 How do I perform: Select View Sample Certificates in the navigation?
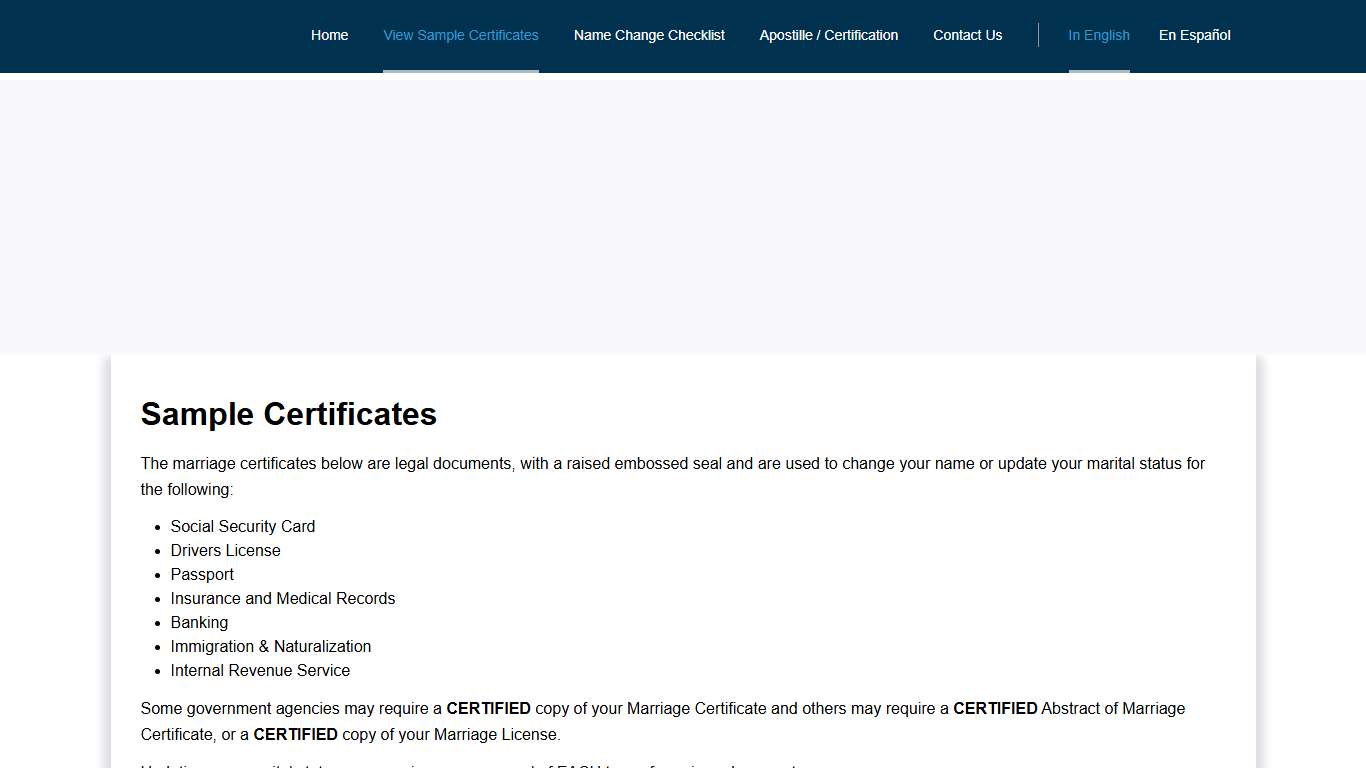(x=460, y=35)
